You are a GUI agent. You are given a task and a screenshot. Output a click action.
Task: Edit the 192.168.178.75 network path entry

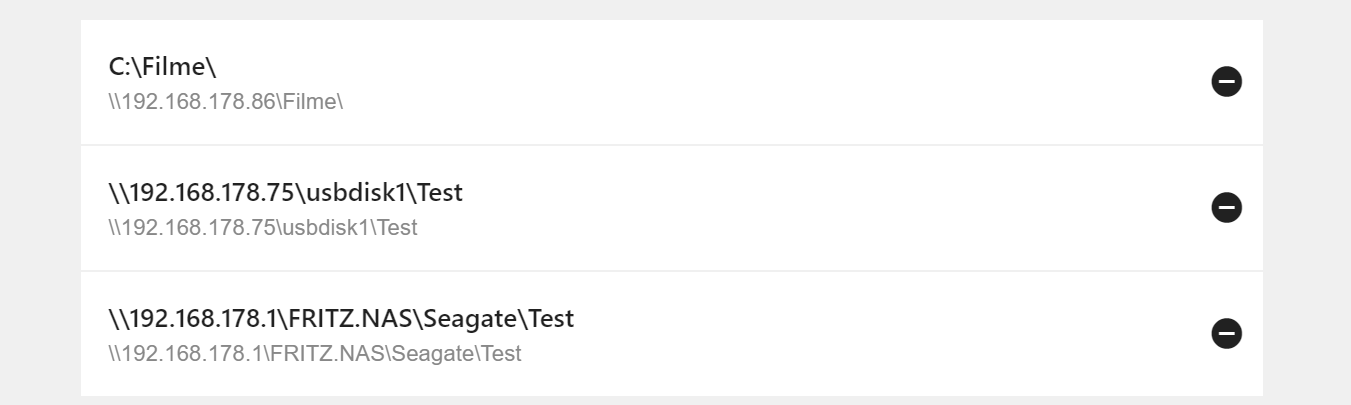[x=672, y=208]
